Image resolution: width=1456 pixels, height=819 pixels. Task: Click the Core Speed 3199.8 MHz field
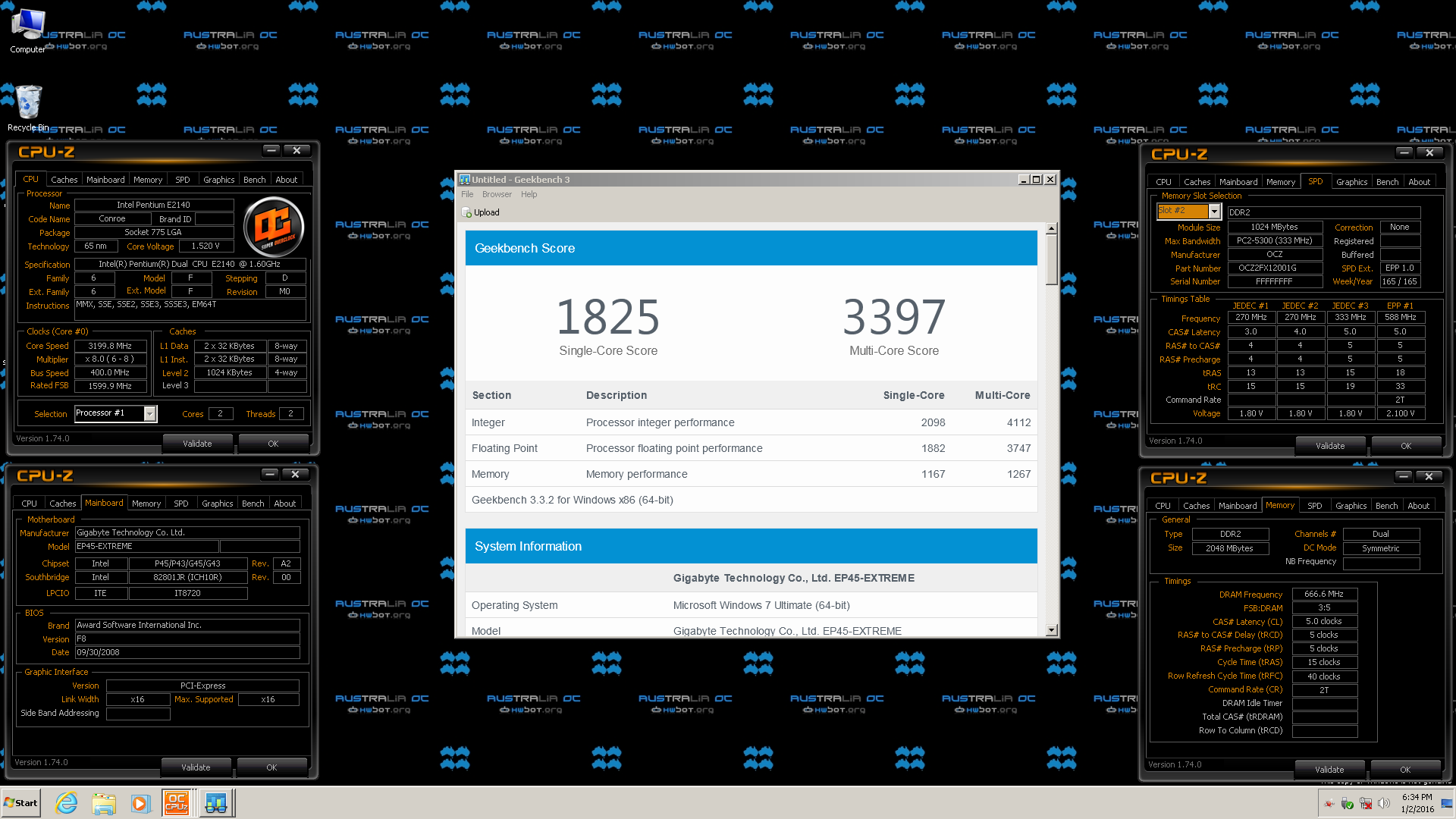(x=110, y=346)
